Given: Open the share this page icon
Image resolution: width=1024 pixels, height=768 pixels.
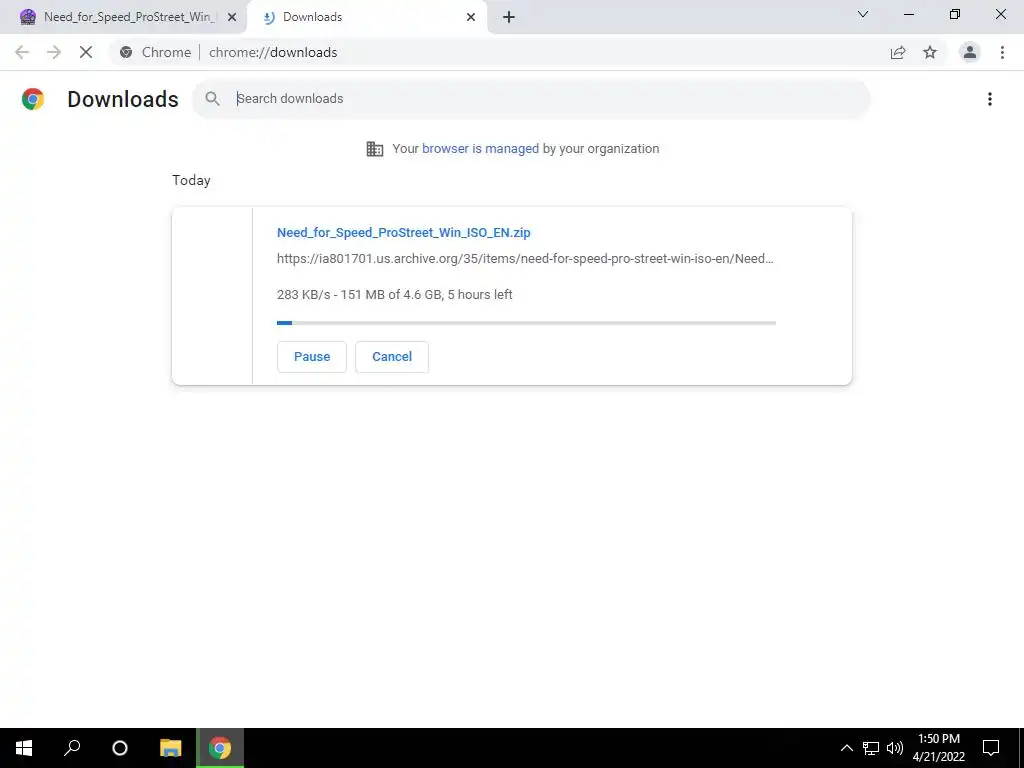Looking at the screenshot, I should coord(898,52).
